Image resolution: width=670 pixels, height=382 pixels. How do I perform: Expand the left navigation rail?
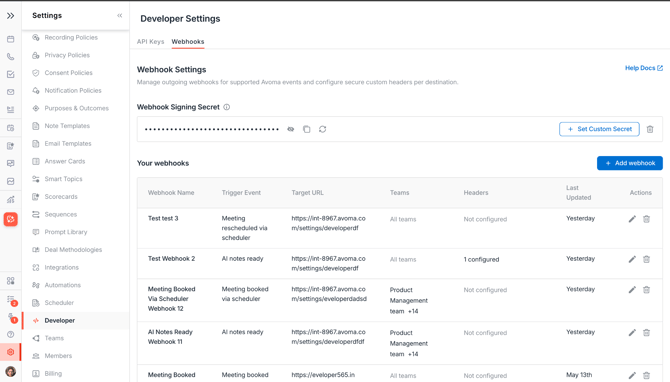coord(11,16)
